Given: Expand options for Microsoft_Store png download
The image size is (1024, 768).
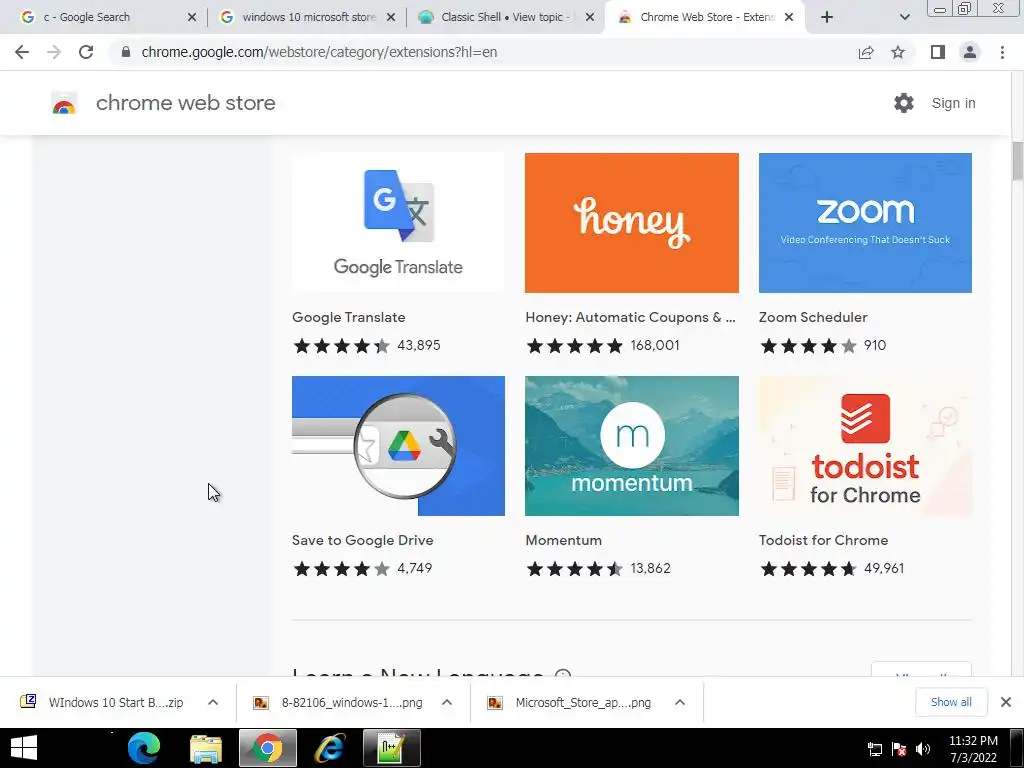Looking at the screenshot, I should click(680, 703).
